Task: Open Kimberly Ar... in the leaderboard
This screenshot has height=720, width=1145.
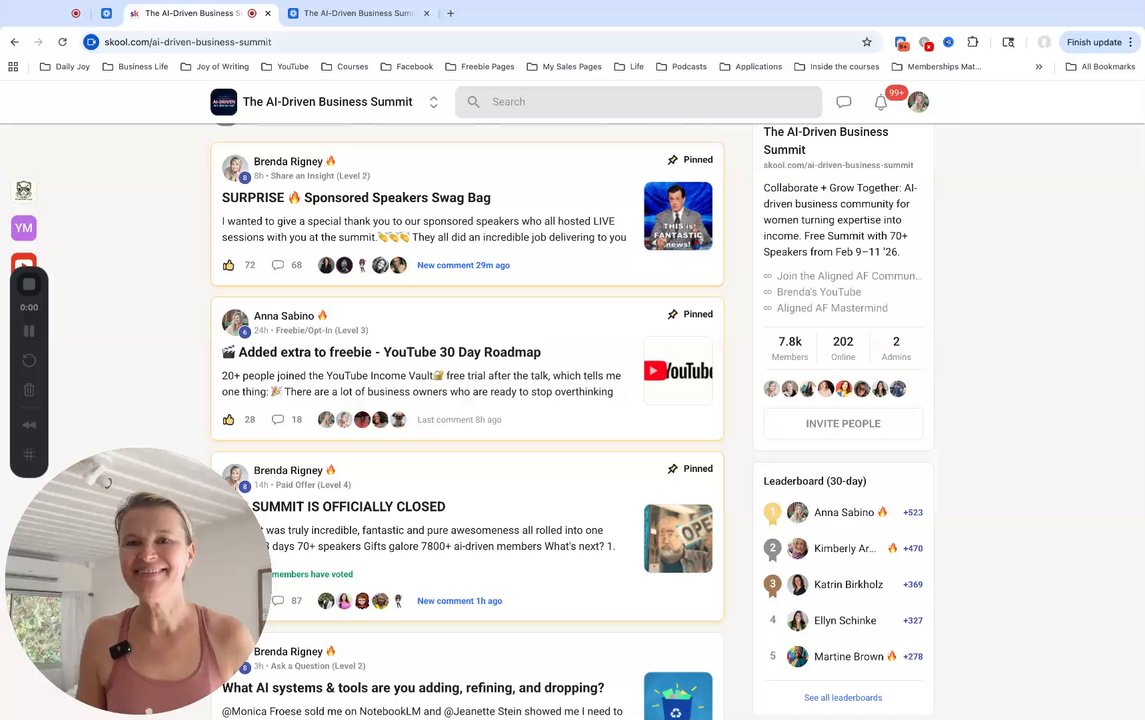Action: (x=844, y=548)
